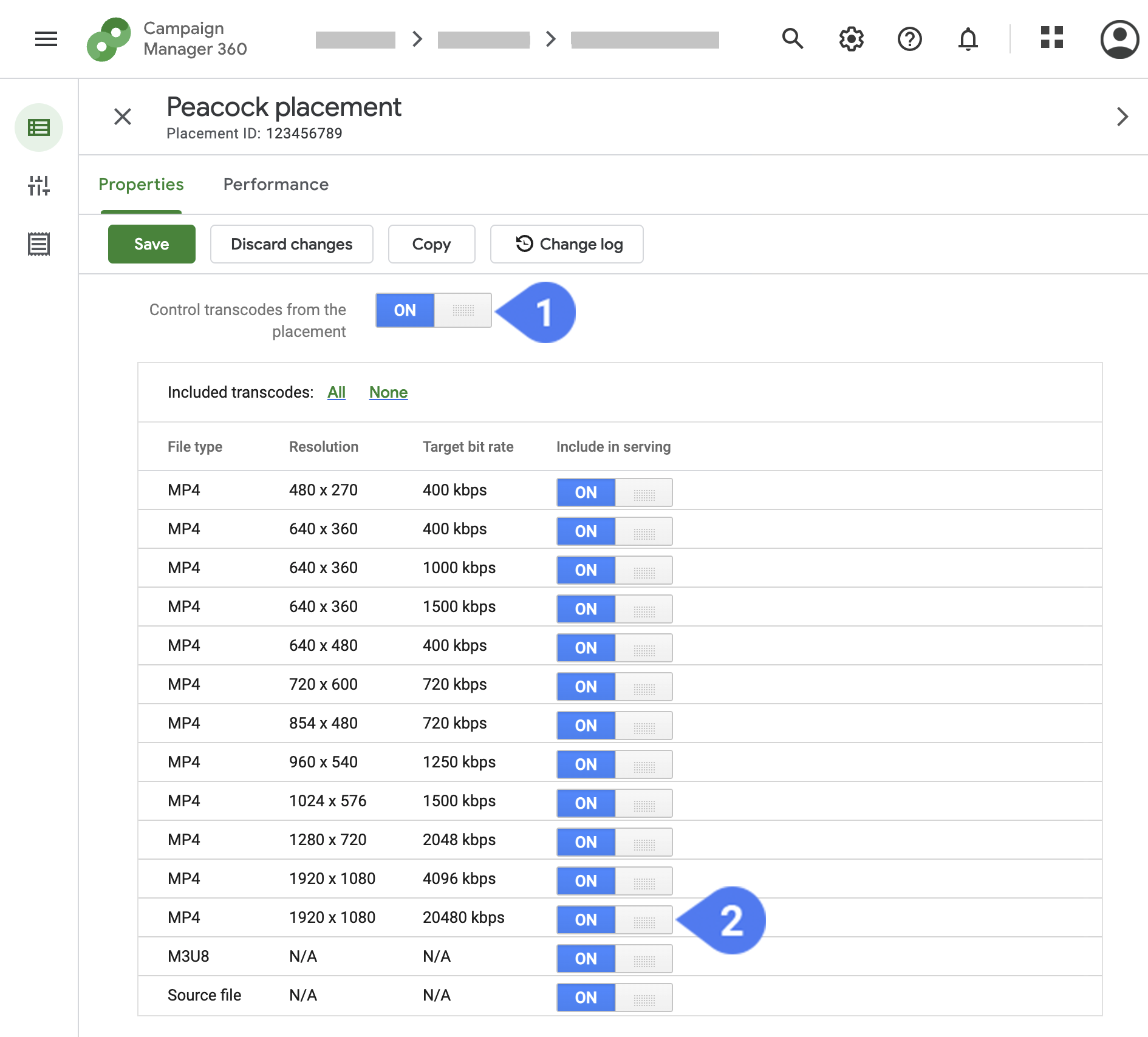Viewport: 1148px width, 1037px height.
Task: Select the 2048 kbps bit rate cell
Action: pos(459,840)
